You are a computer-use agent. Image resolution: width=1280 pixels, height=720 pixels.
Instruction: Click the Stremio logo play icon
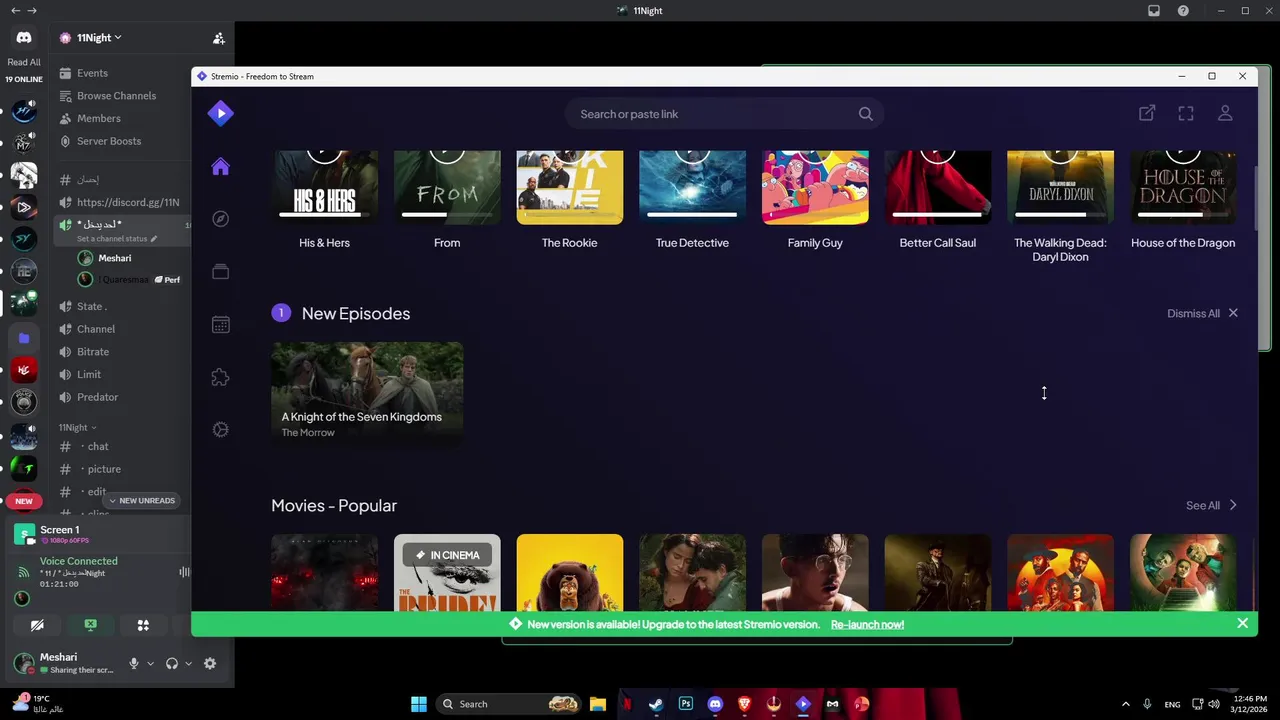point(220,113)
